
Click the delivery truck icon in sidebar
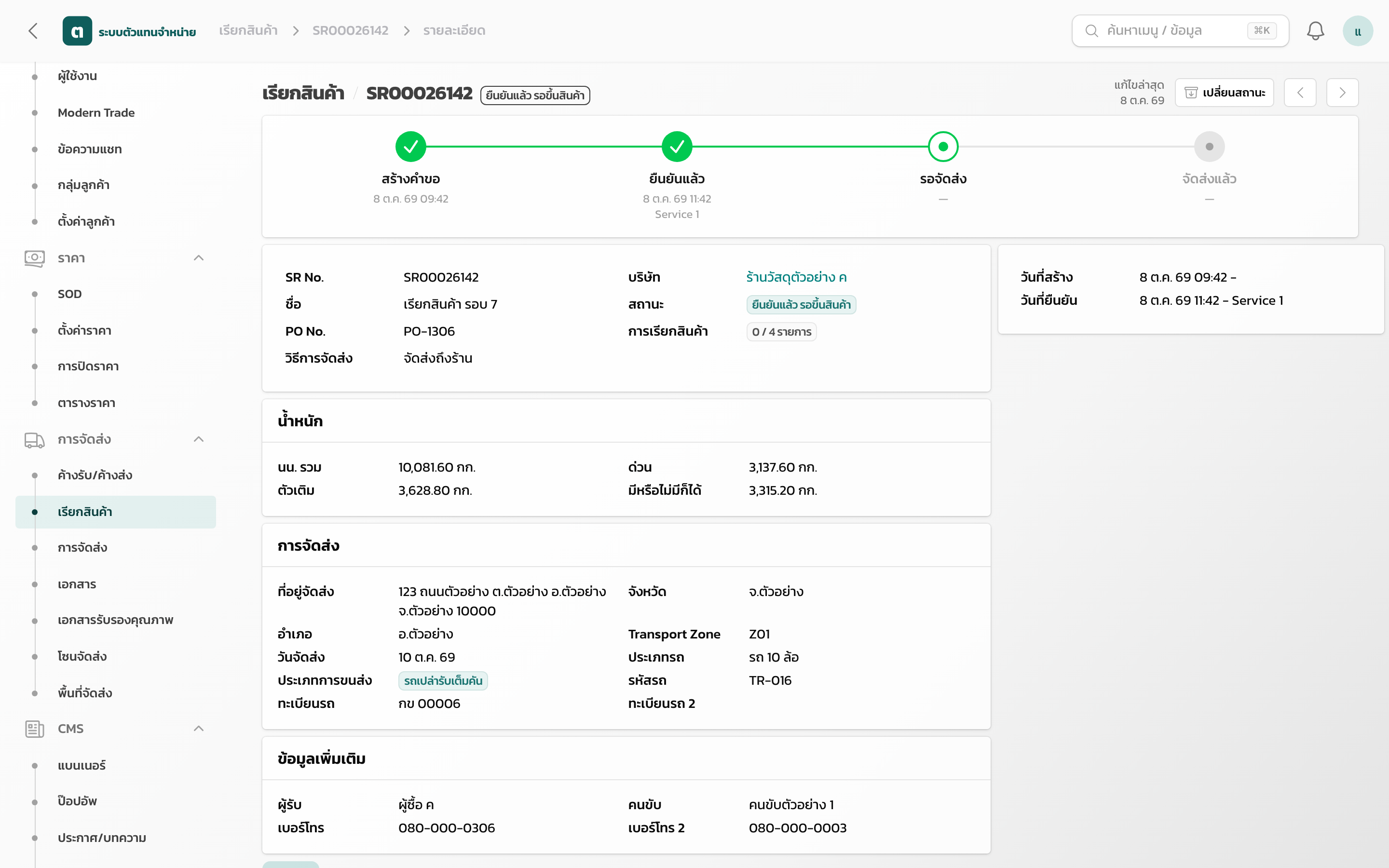click(x=34, y=440)
